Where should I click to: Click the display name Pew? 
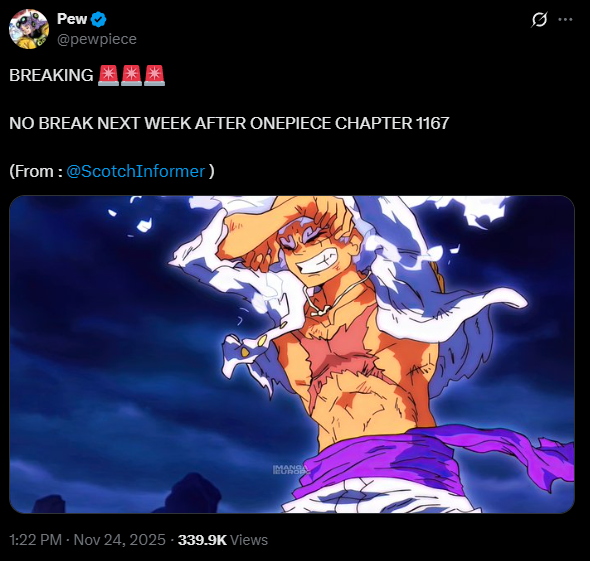(72, 19)
